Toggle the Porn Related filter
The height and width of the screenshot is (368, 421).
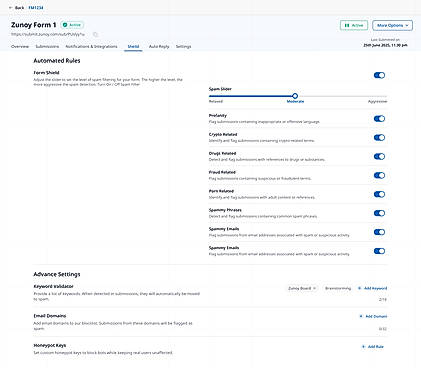tap(379, 194)
